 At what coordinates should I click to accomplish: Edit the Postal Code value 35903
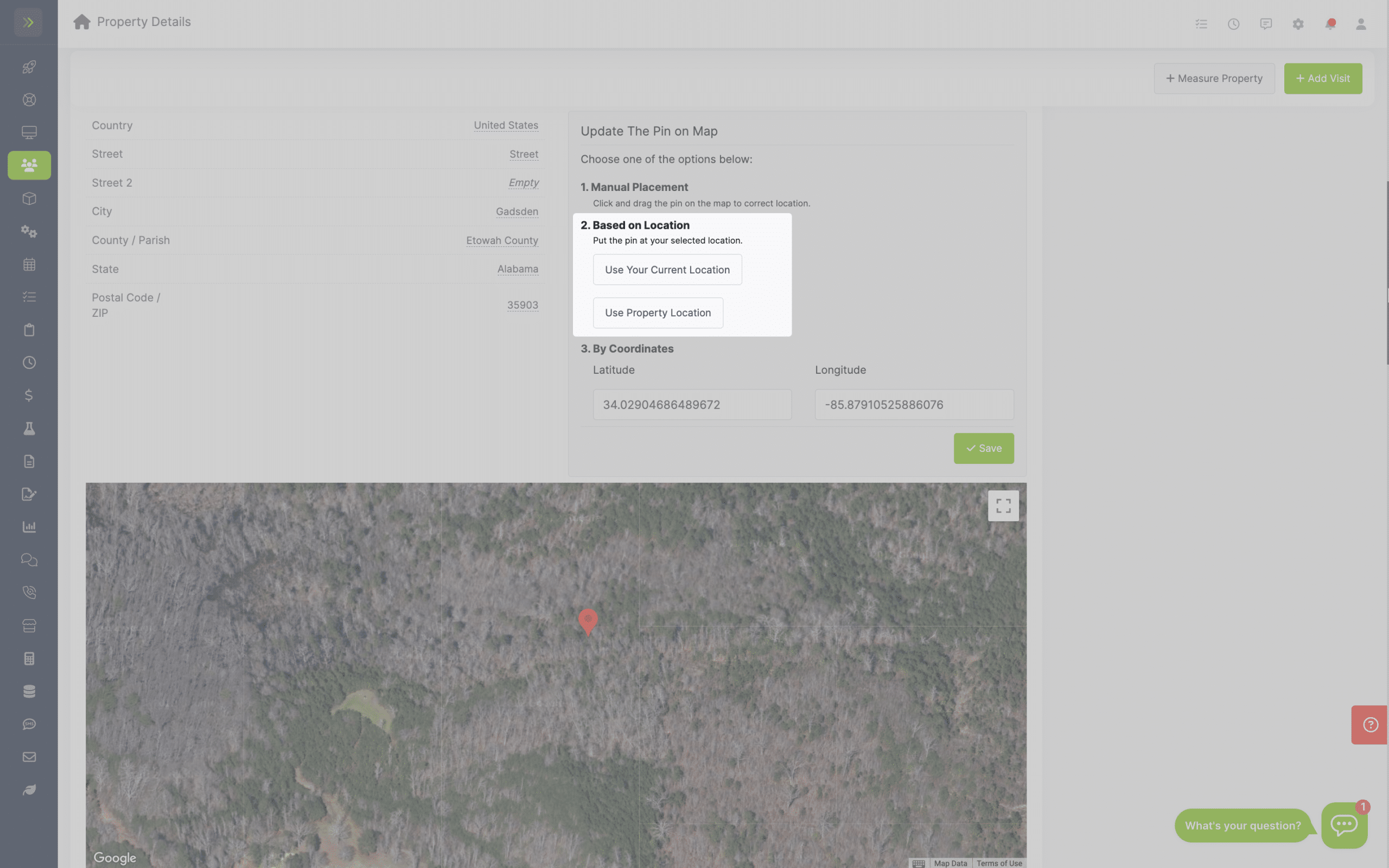[523, 305]
